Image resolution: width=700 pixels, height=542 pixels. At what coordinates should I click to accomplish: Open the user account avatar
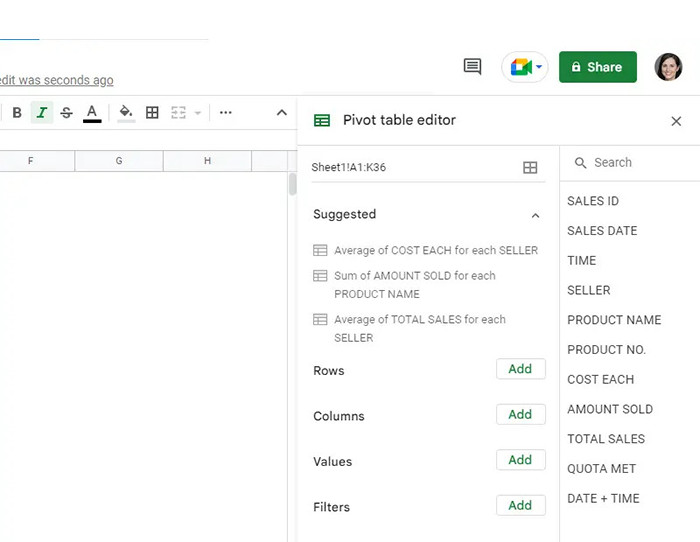point(668,67)
